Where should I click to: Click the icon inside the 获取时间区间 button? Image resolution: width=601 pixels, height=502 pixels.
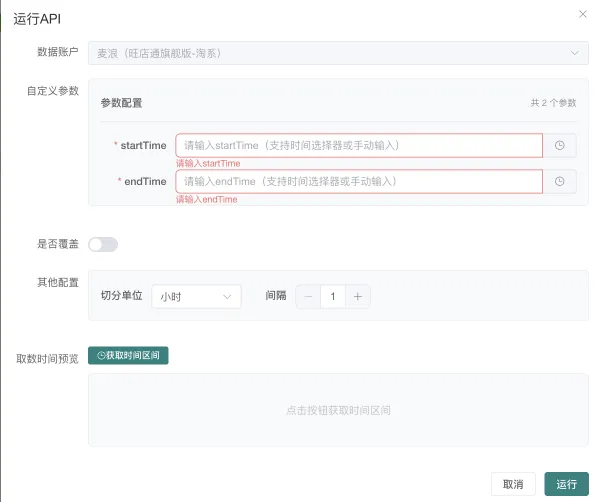[x=100, y=356]
